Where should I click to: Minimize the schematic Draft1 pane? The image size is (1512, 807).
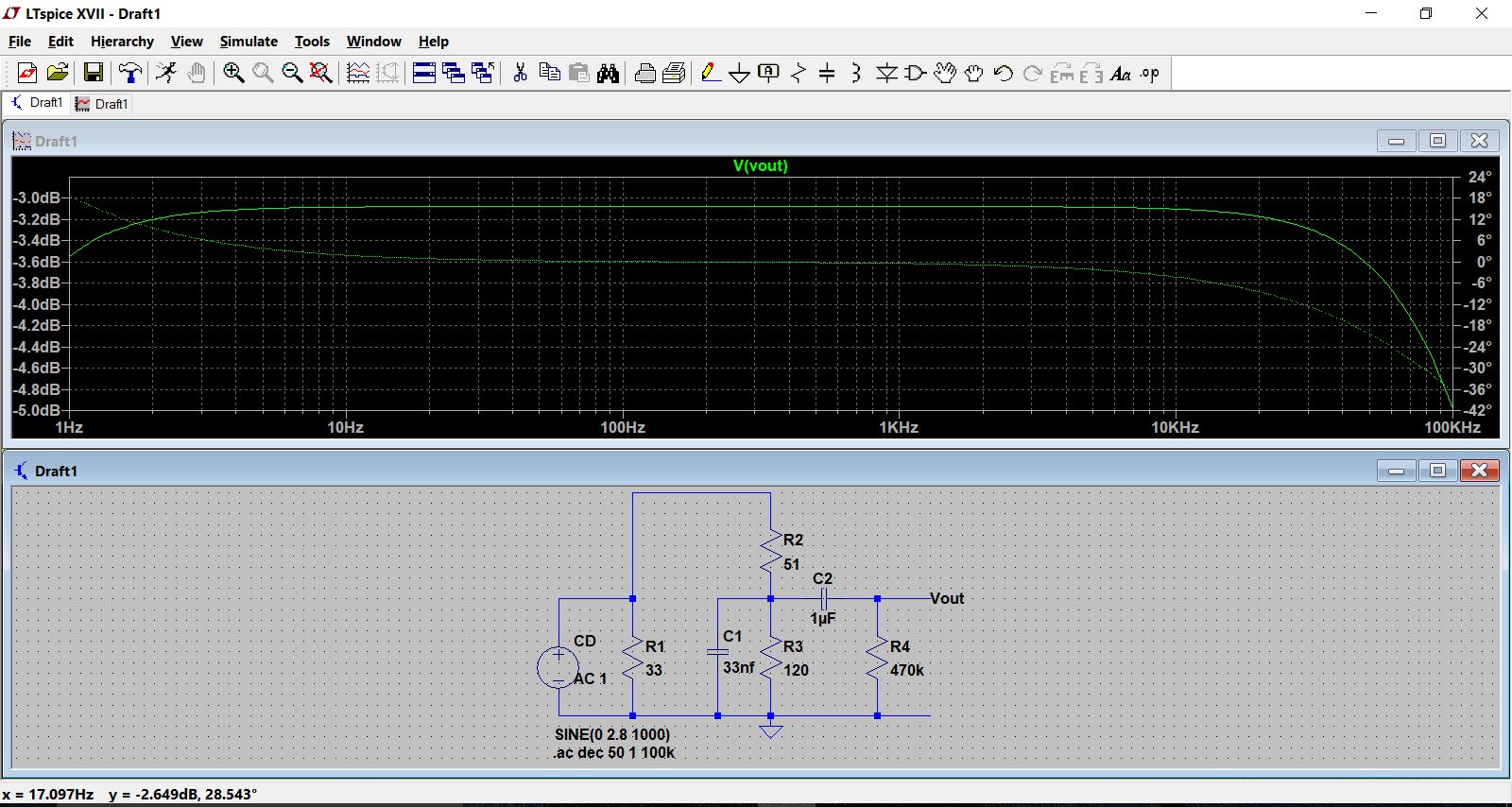tap(1396, 471)
